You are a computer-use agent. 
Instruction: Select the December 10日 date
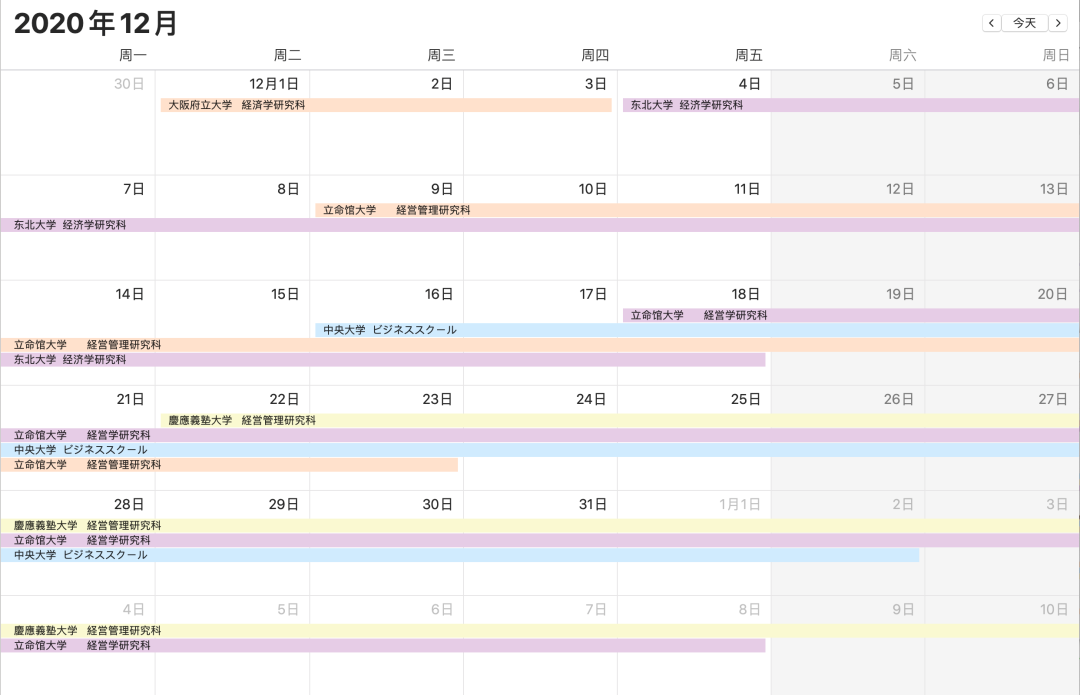tap(592, 189)
